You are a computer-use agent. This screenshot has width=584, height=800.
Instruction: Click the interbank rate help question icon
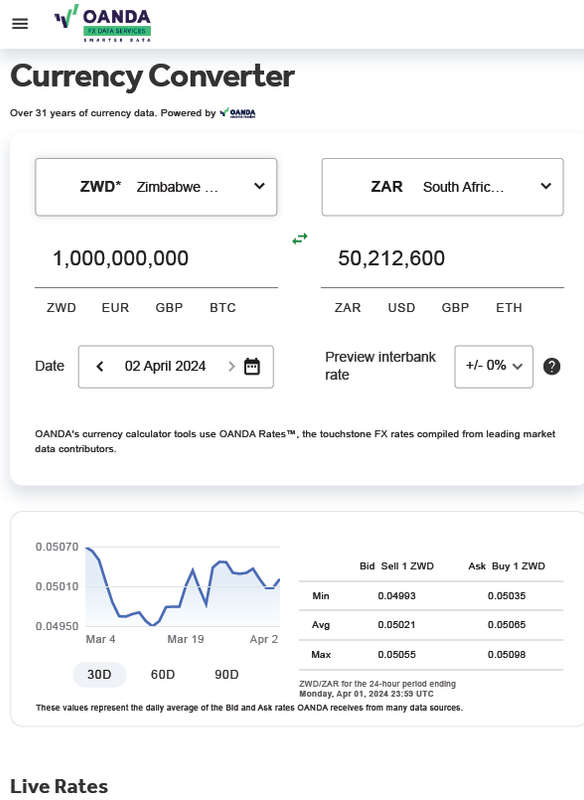coord(551,366)
